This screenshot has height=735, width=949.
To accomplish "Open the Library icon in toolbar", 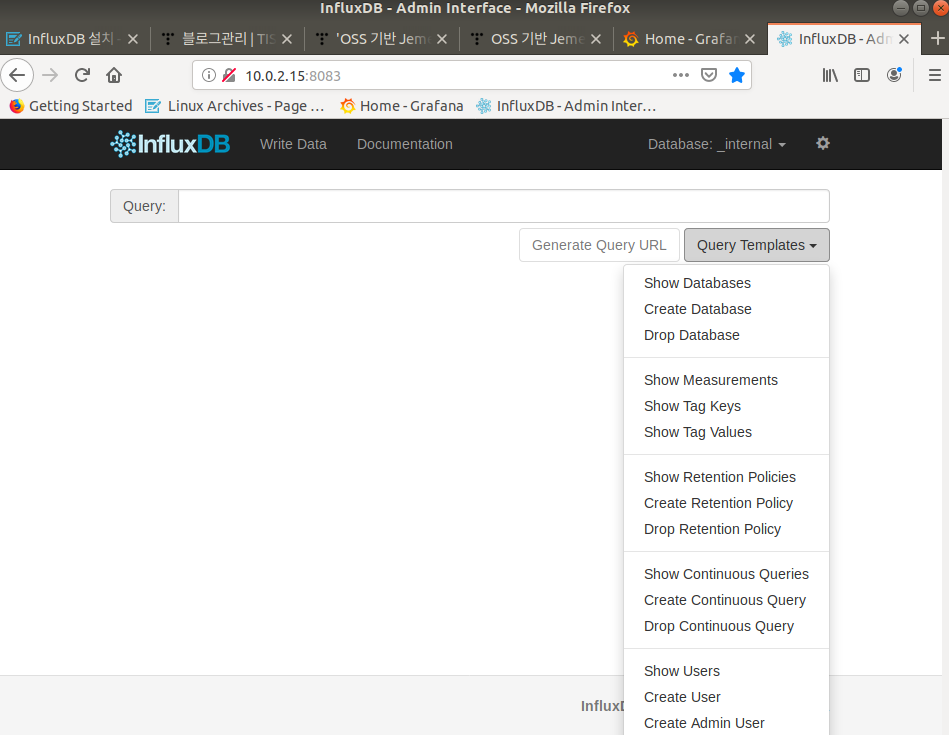I will pos(830,75).
